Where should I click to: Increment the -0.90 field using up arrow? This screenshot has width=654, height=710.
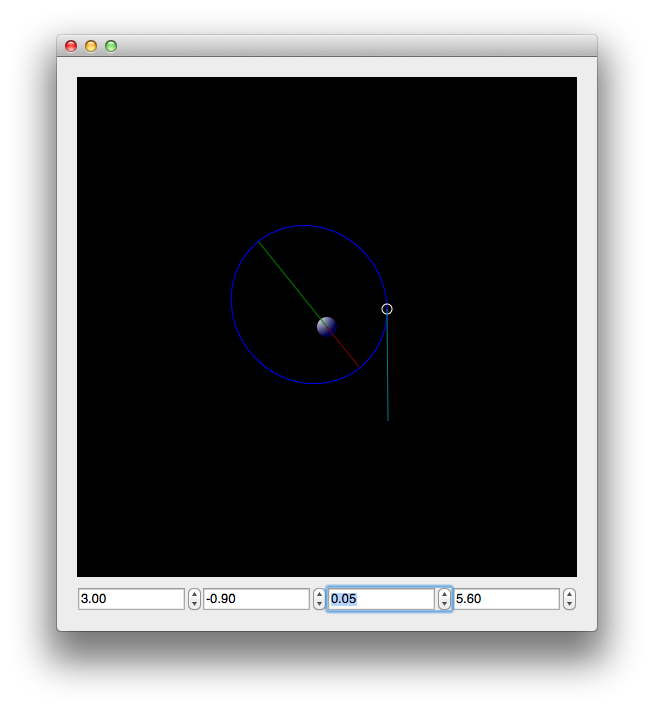(x=319, y=594)
